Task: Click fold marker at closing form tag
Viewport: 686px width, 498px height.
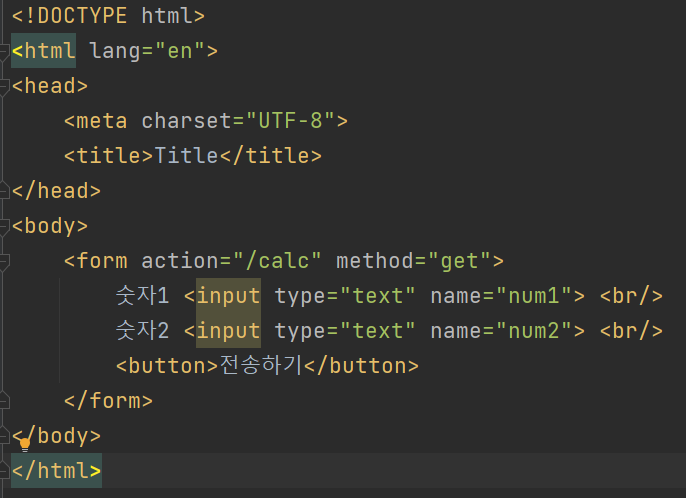Action: pyautogui.click(x=4, y=401)
